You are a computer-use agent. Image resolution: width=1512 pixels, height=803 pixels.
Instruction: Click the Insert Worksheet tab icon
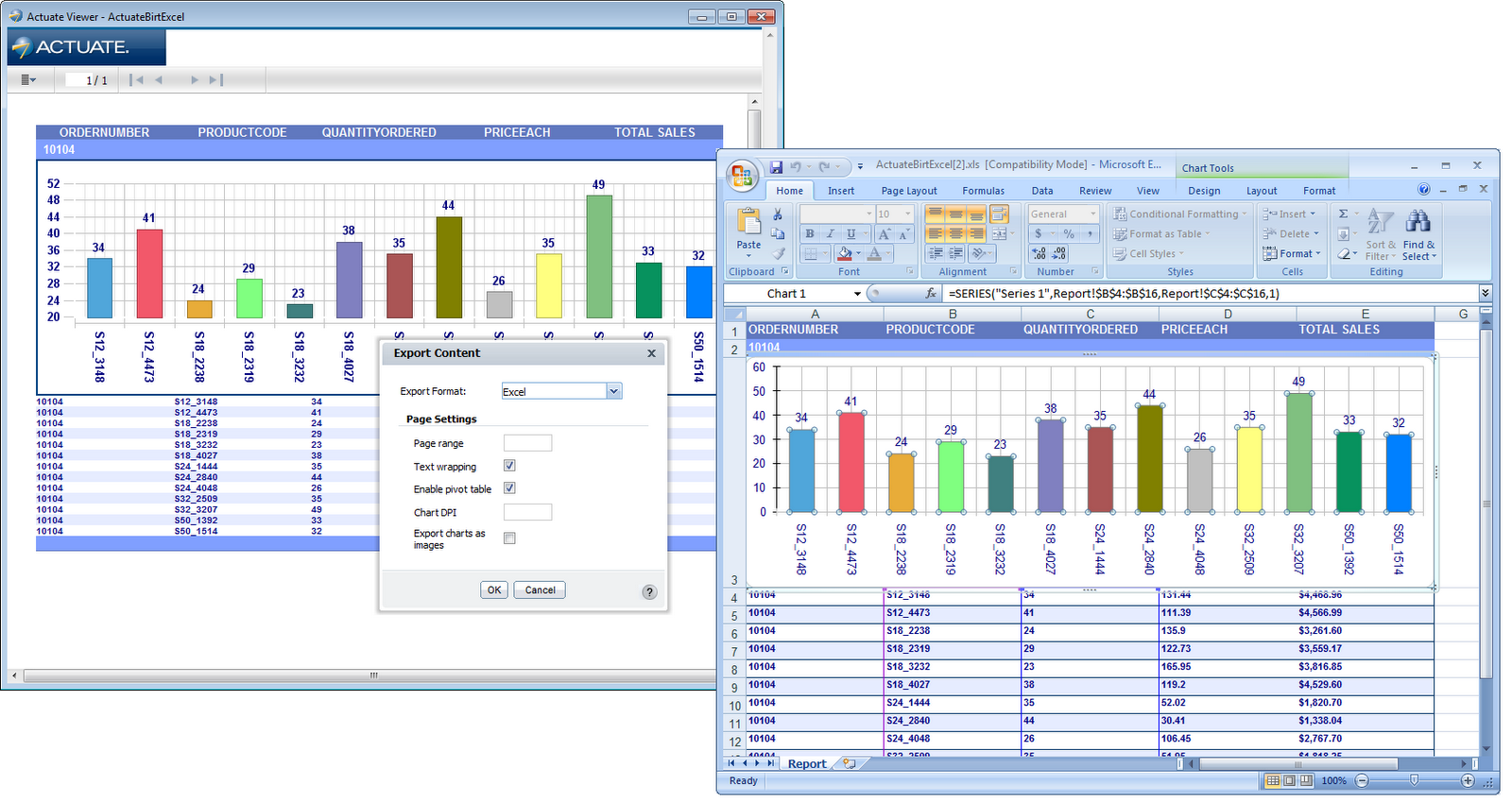pos(849,763)
